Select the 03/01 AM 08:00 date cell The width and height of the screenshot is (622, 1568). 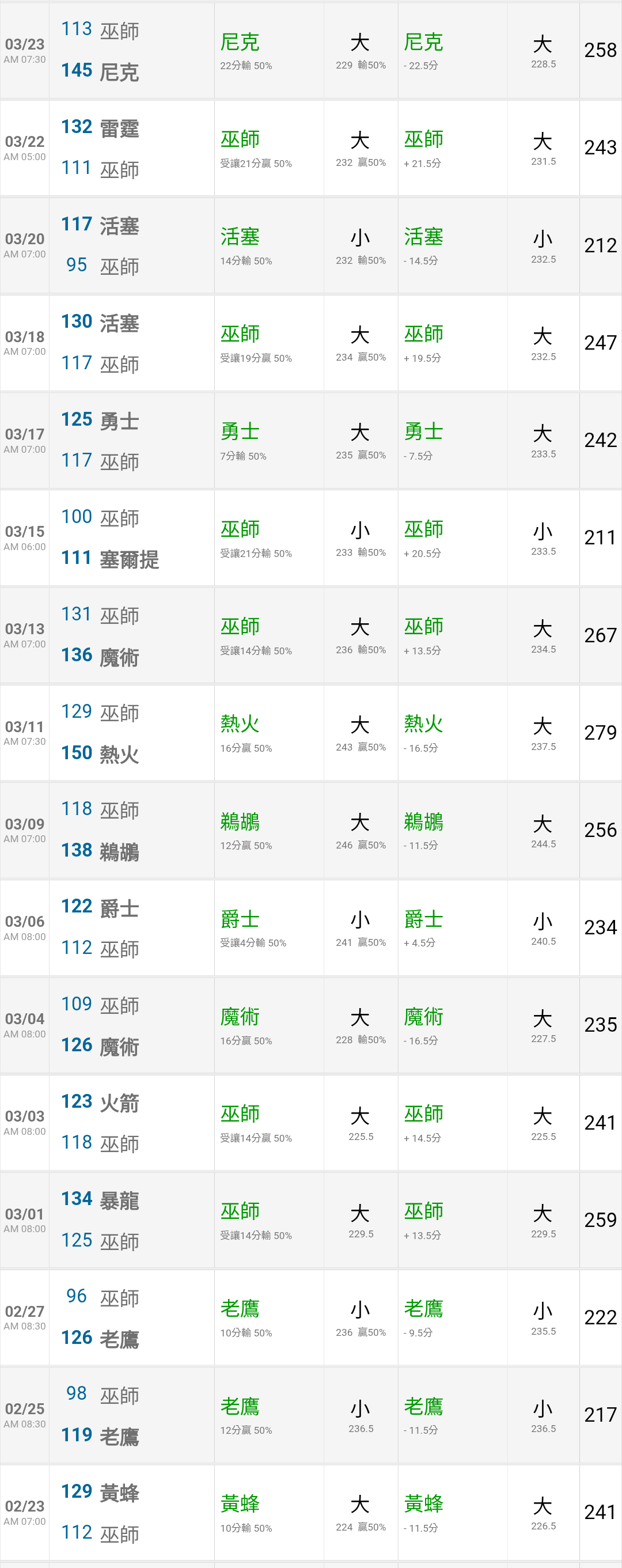(x=24, y=1219)
